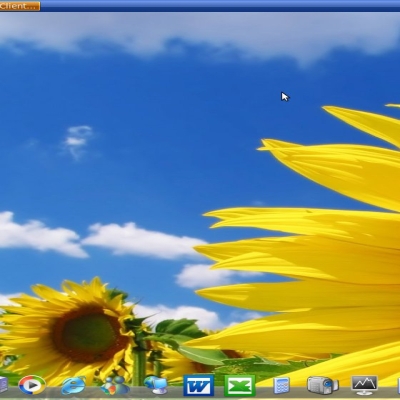
Task: Open the MSN Messenger dock icon
Action: click(115, 386)
